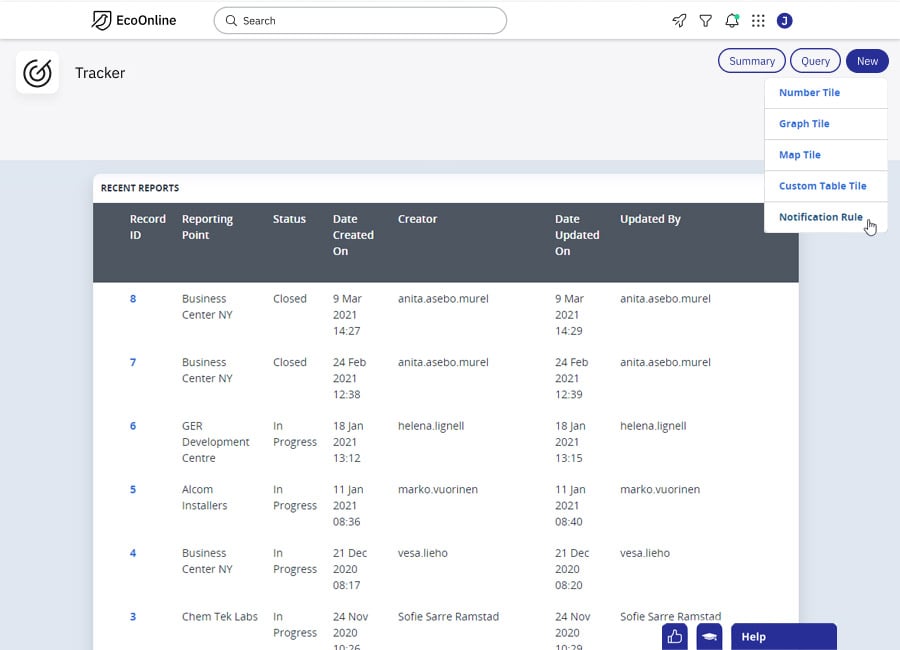Select Notification Rule menu entry
This screenshot has width=900, height=650.
(x=820, y=217)
